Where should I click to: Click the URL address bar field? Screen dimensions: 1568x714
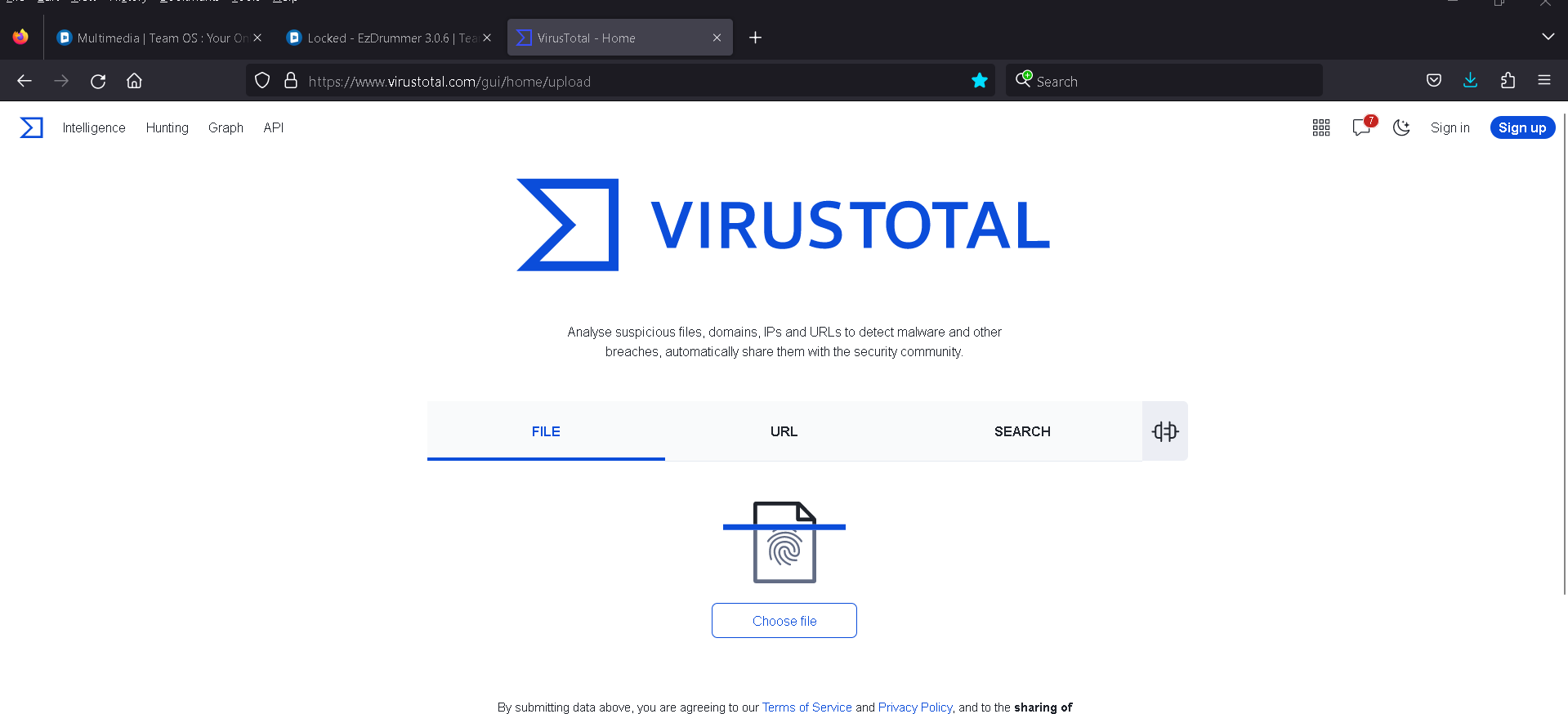tap(621, 81)
